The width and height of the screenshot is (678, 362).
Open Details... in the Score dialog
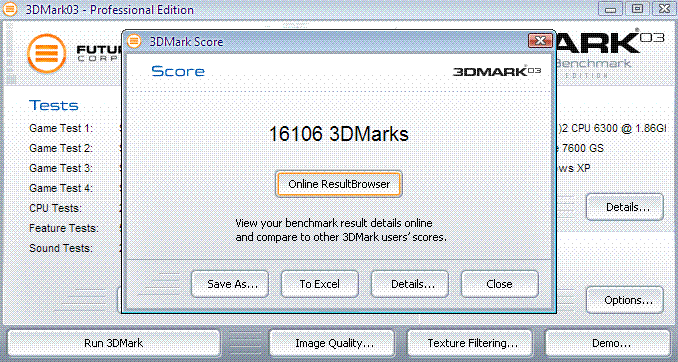pyautogui.click(x=410, y=284)
